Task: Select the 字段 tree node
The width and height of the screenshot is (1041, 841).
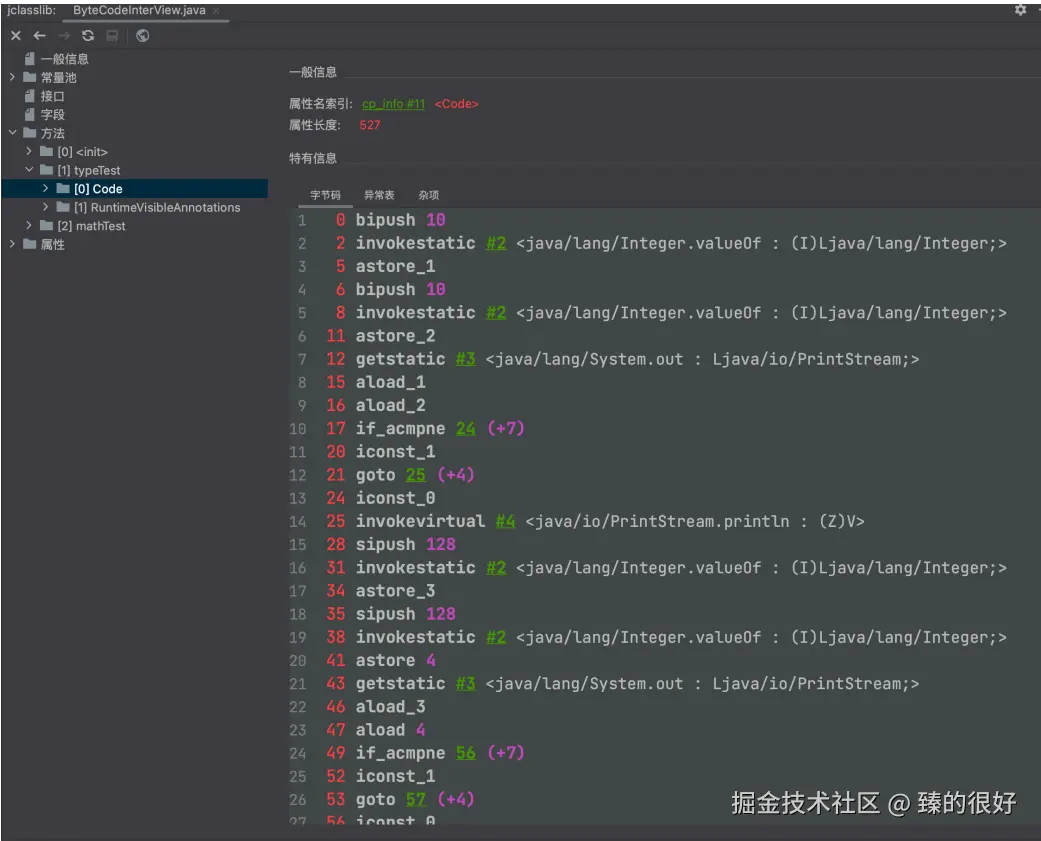Action: [52, 115]
